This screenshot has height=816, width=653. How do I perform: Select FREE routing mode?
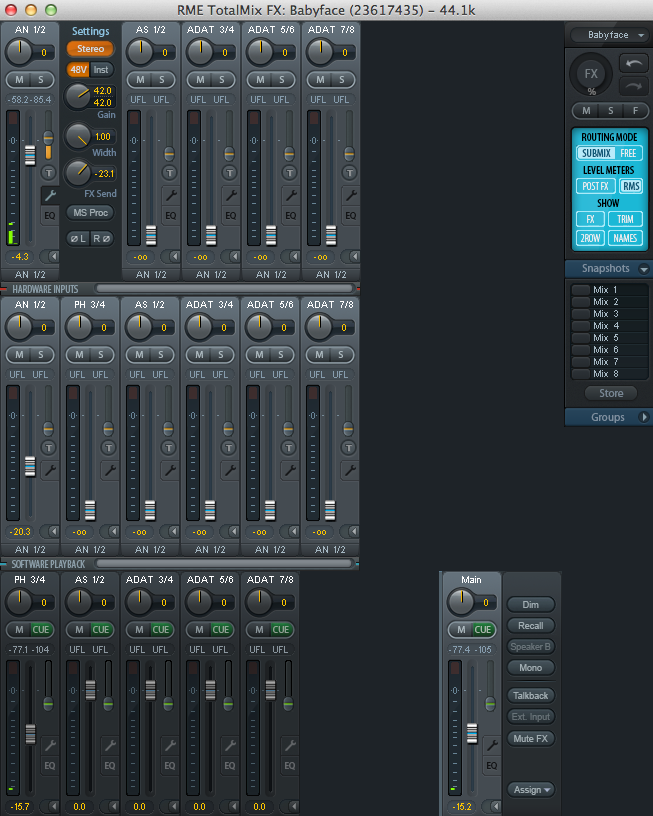[x=628, y=153]
